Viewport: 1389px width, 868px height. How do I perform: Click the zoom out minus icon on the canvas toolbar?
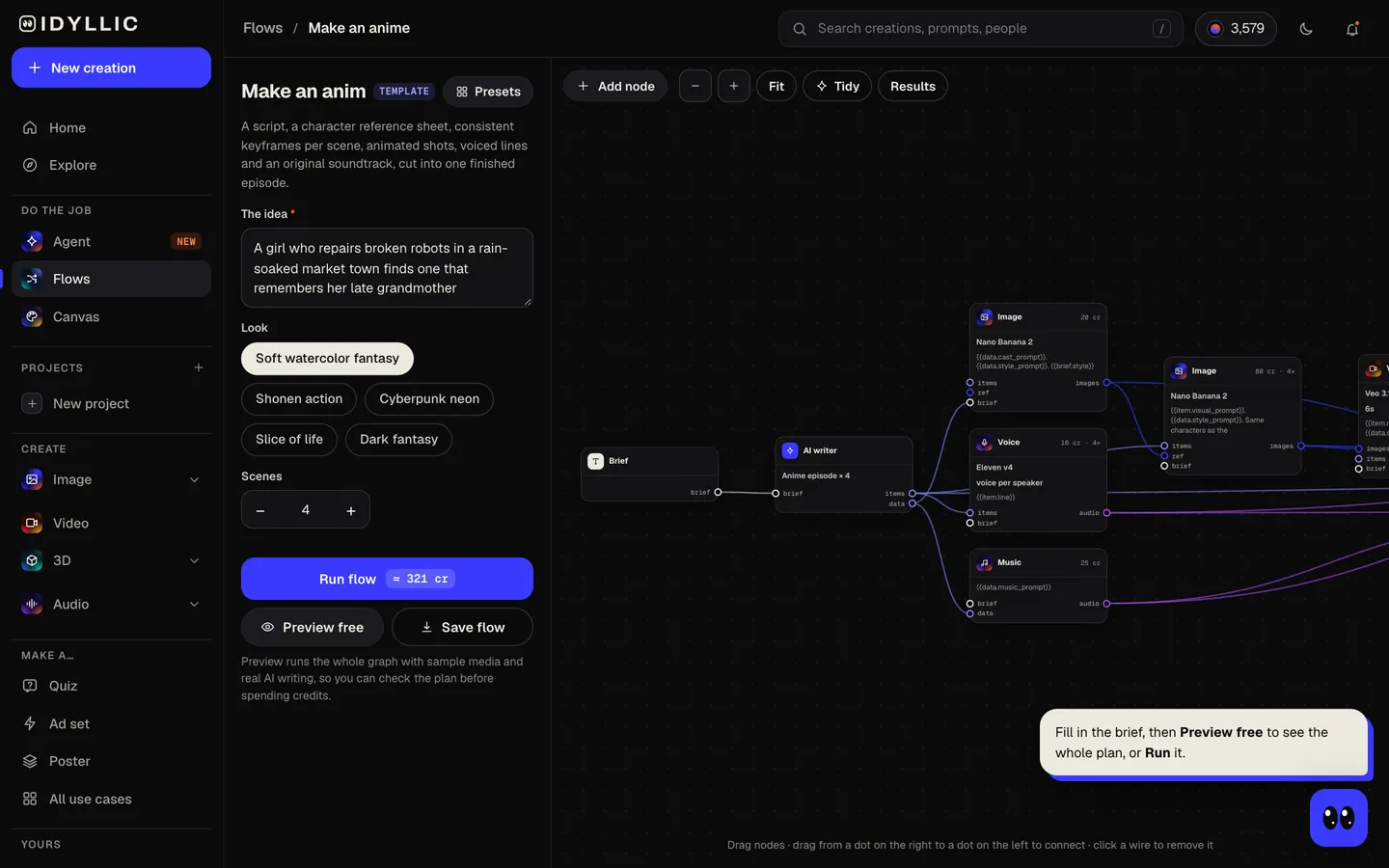coord(695,86)
